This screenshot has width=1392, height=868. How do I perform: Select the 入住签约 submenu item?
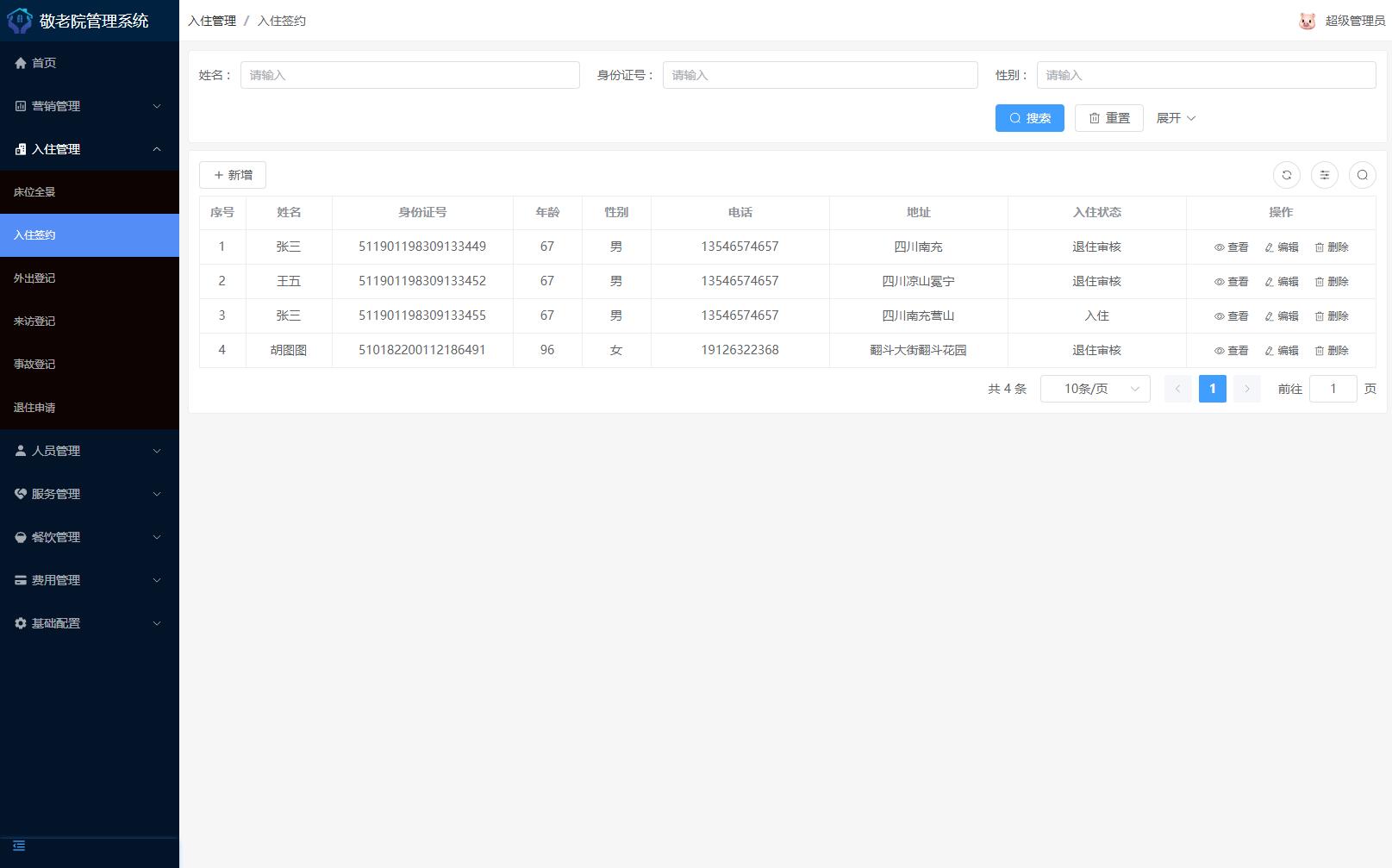pos(90,235)
